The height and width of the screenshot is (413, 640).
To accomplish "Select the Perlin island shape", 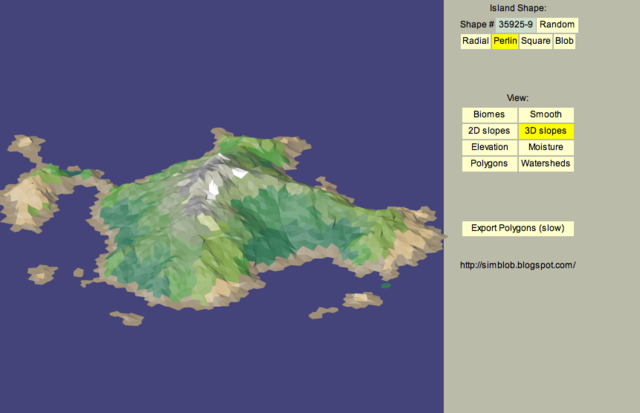I will point(505,41).
